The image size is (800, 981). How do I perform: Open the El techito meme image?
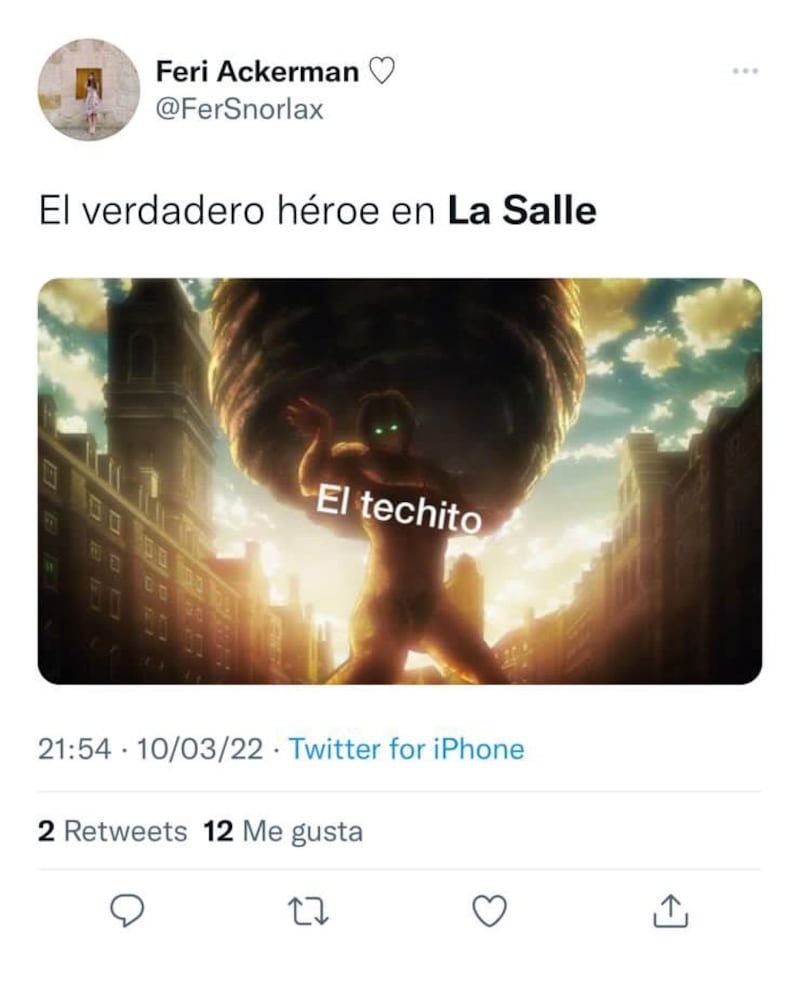pos(400,481)
